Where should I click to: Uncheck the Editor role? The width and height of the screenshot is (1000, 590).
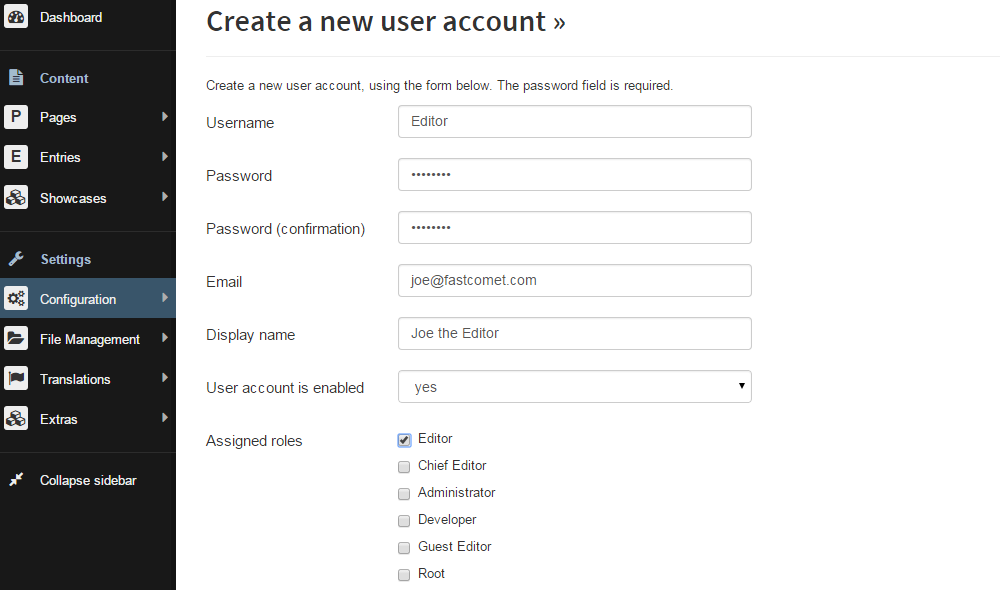[x=404, y=440]
